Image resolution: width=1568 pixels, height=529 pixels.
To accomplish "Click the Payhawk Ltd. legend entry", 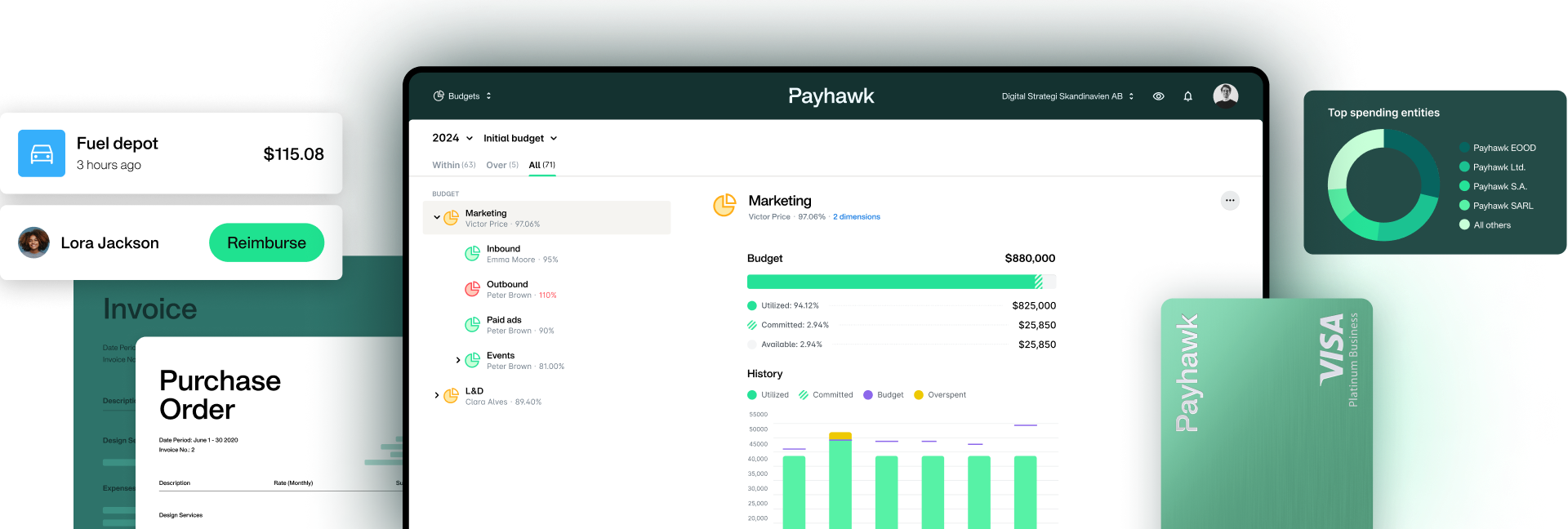I will [1493, 167].
